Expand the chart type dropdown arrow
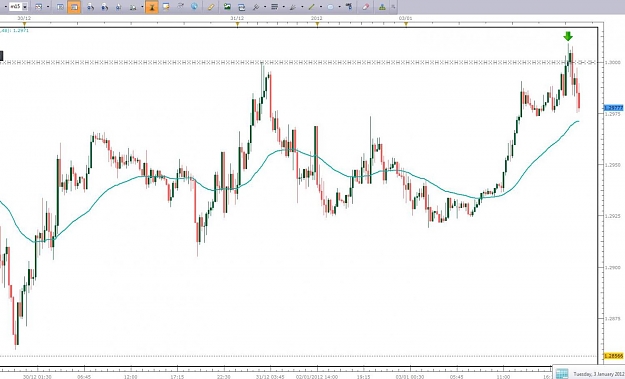The image size is (625, 379). pyautogui.click(x=48, y=7)
